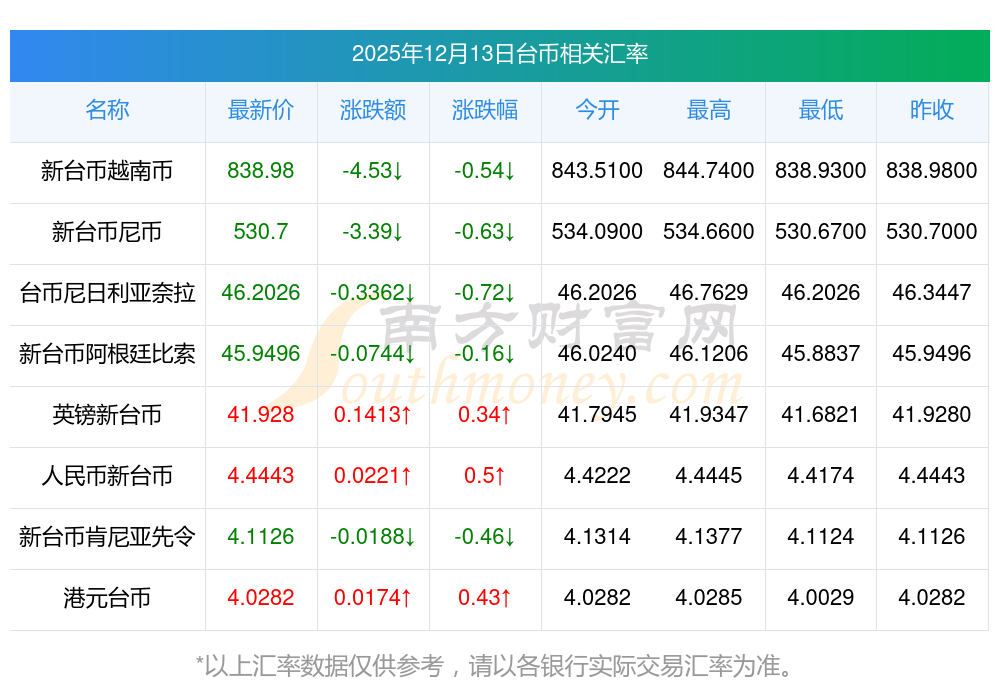Click red latest price 4.0282
Image resolution: width=1000 pixels, height=697 pixels.
261,598
